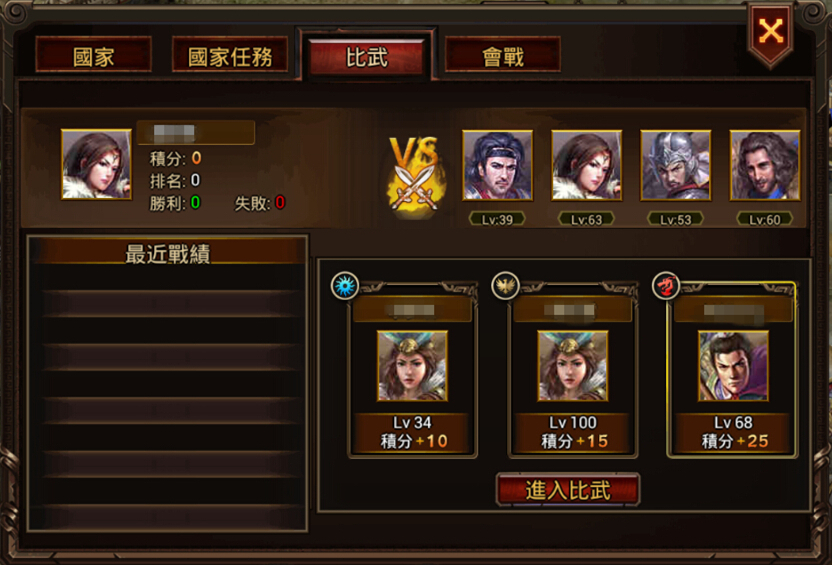
Task: Open the 國家任務 tab
Action: coord(230,55)
